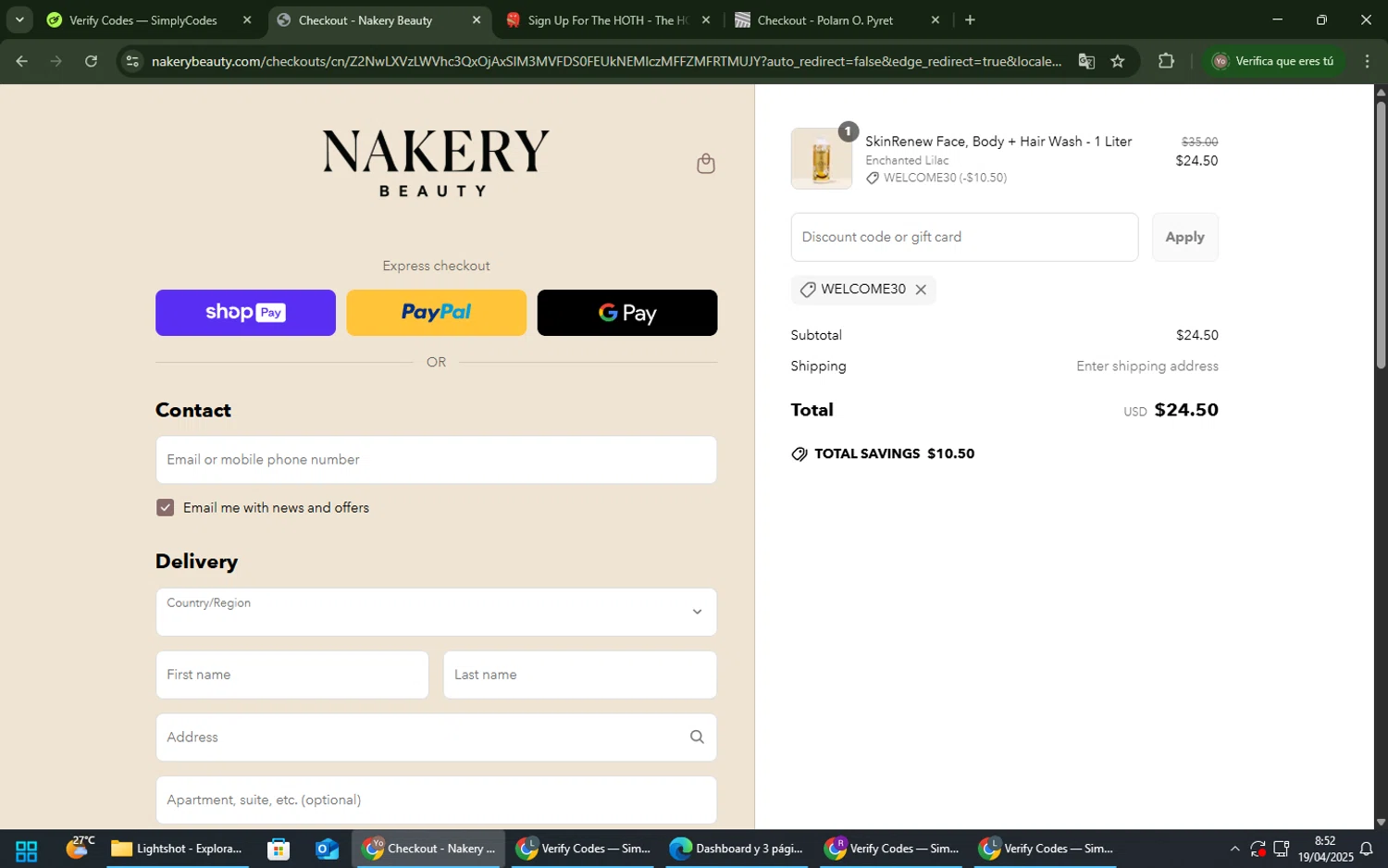The image size is (1388, 868).
Task: Pay with Google Pay express button
Action: (x=627, y=313)
